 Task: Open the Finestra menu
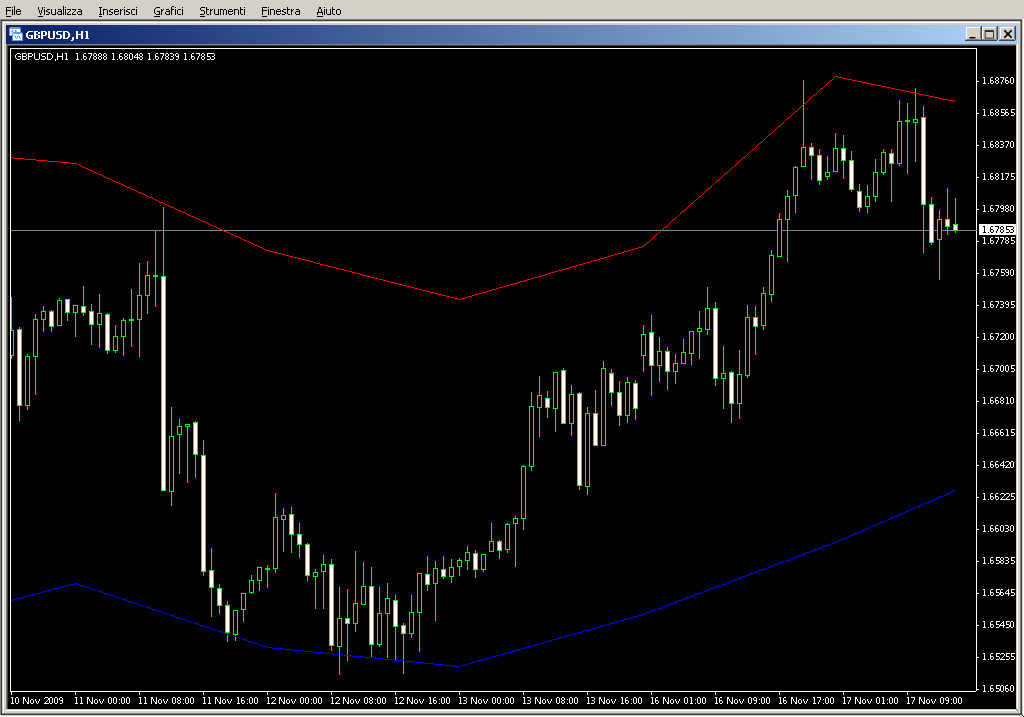pos(280,11)
